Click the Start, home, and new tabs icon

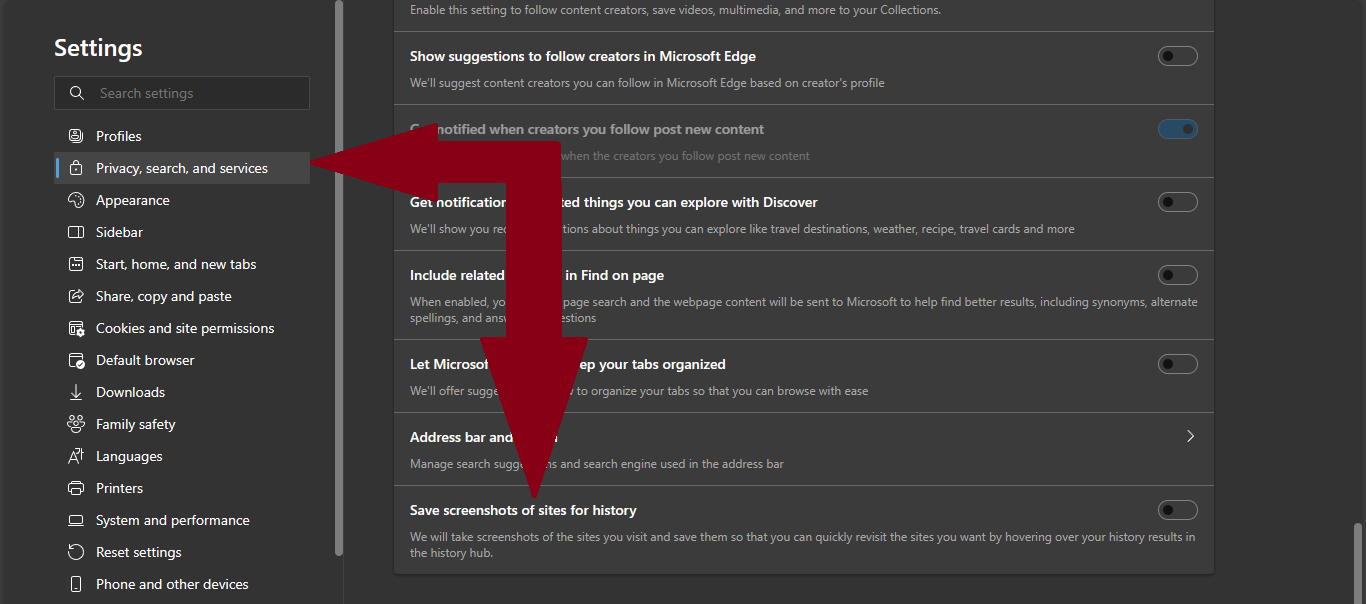click(76, 264)
